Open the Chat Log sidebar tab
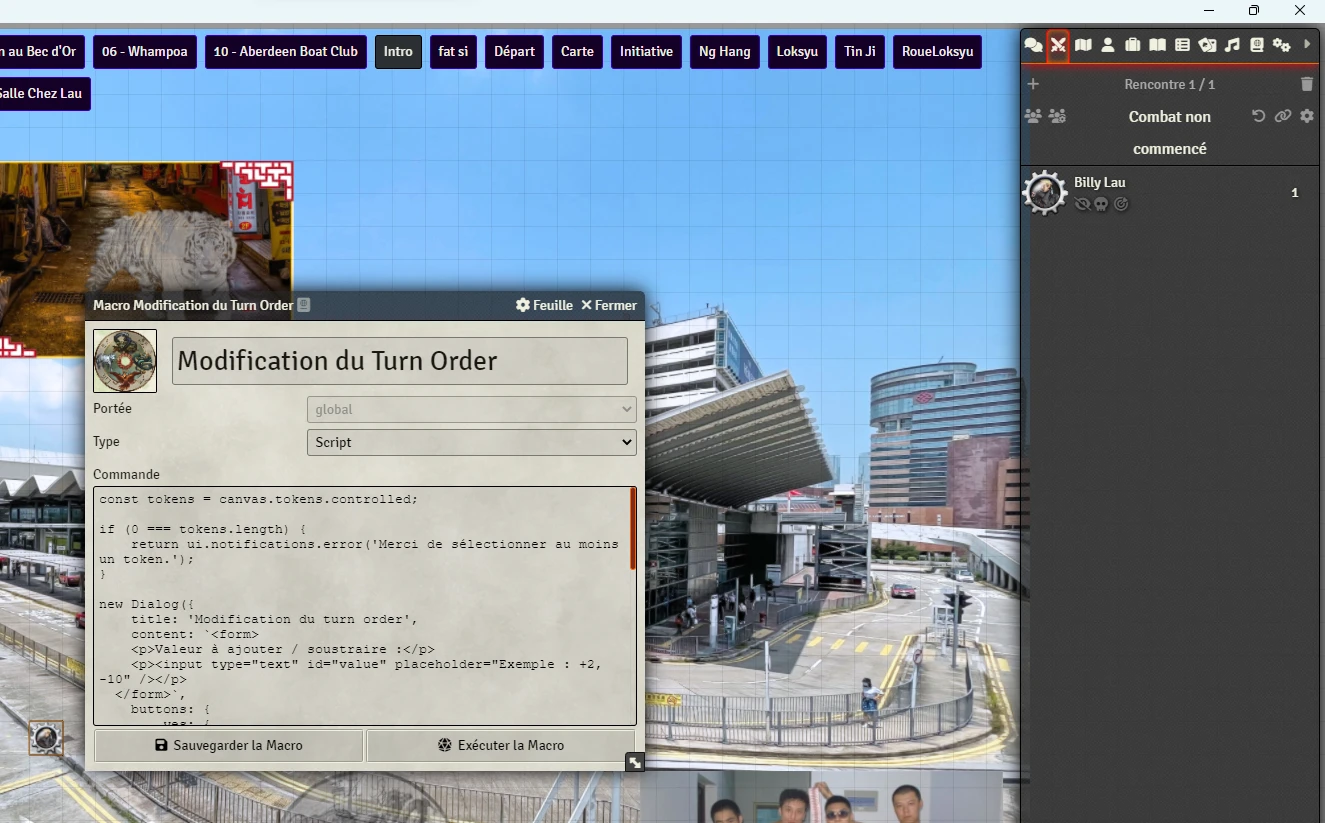This screenshot has height=823, width=1325. 1033,45
